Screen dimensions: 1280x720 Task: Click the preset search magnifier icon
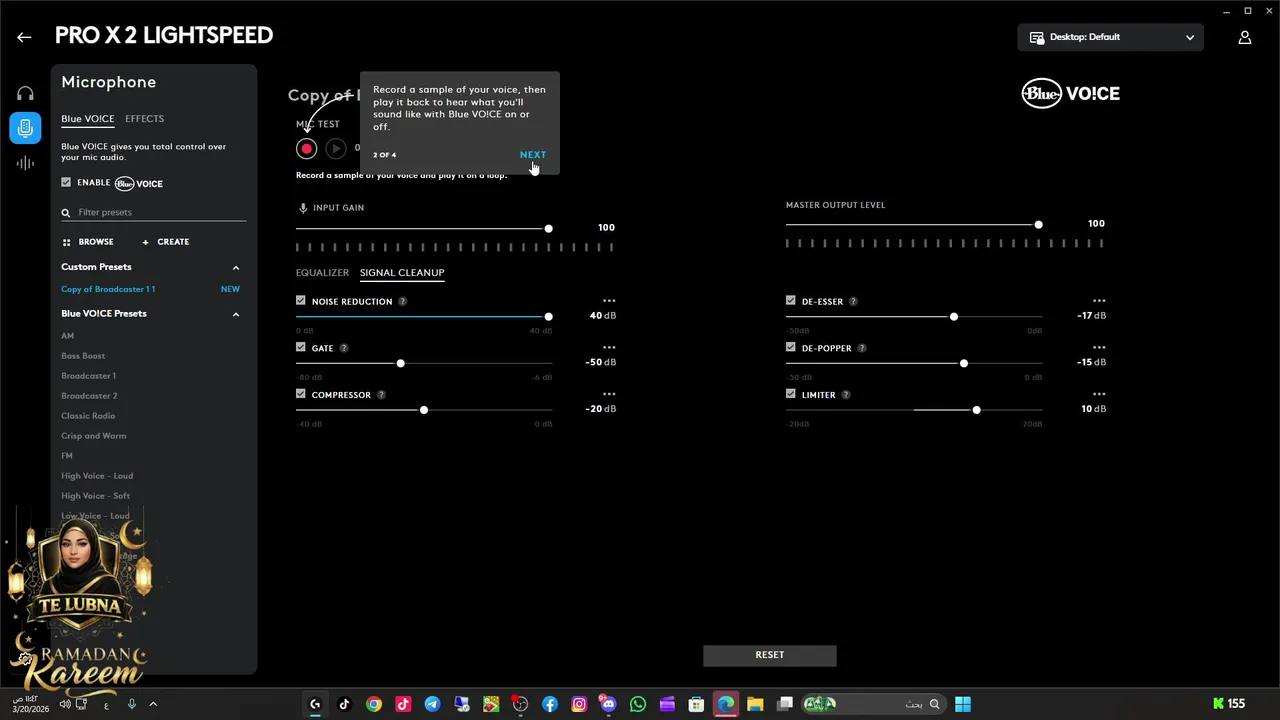(x=66, y=213)
